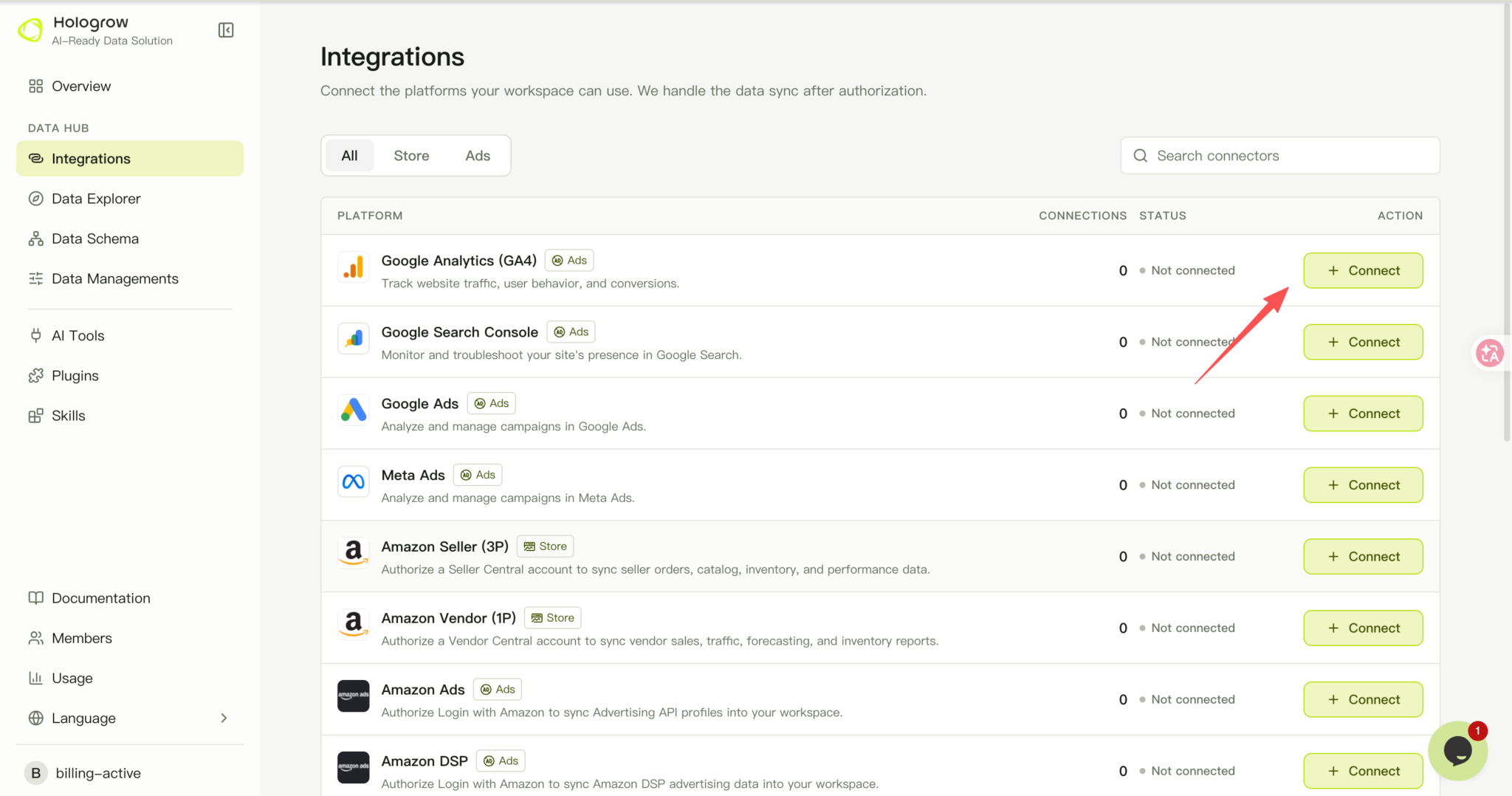Click the Amazon Seller (3P) logo

354,553
